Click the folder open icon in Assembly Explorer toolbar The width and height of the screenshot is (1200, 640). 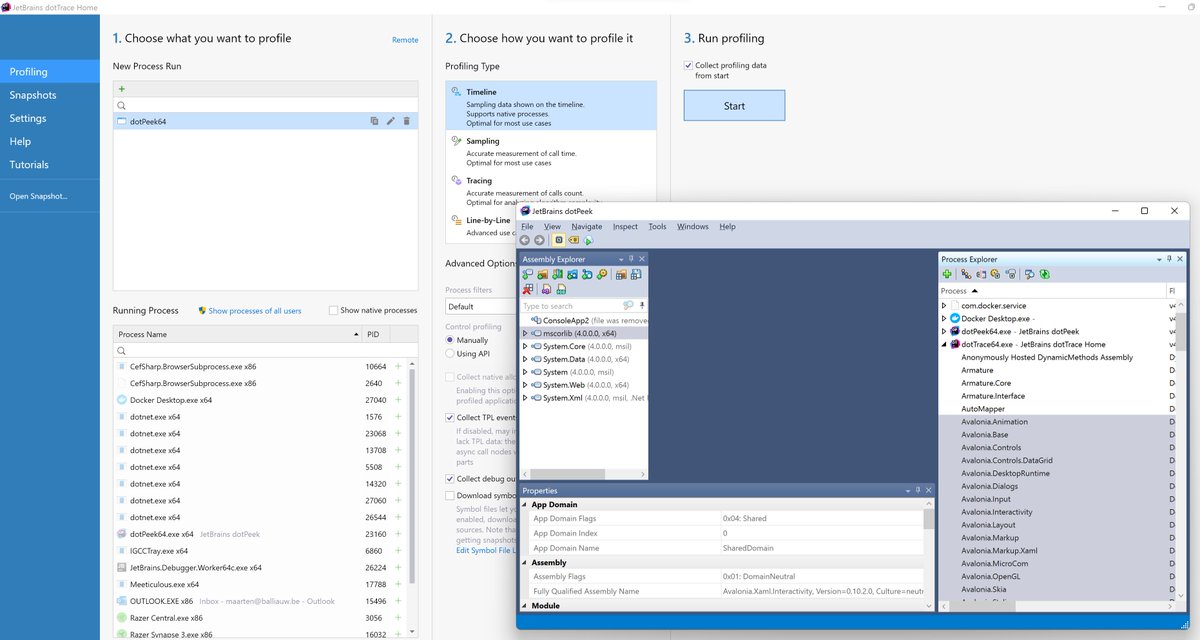pyautogui.click(x=543, y=274)
